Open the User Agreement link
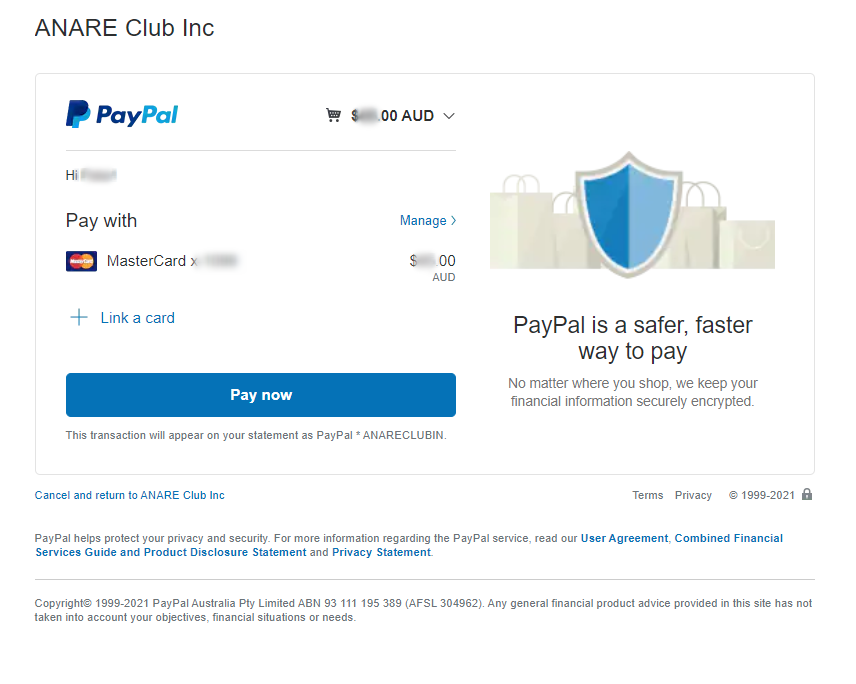Image resolution: width=856 pixels, height=684 pixels. pyautogui.click(x=624, y=538)
